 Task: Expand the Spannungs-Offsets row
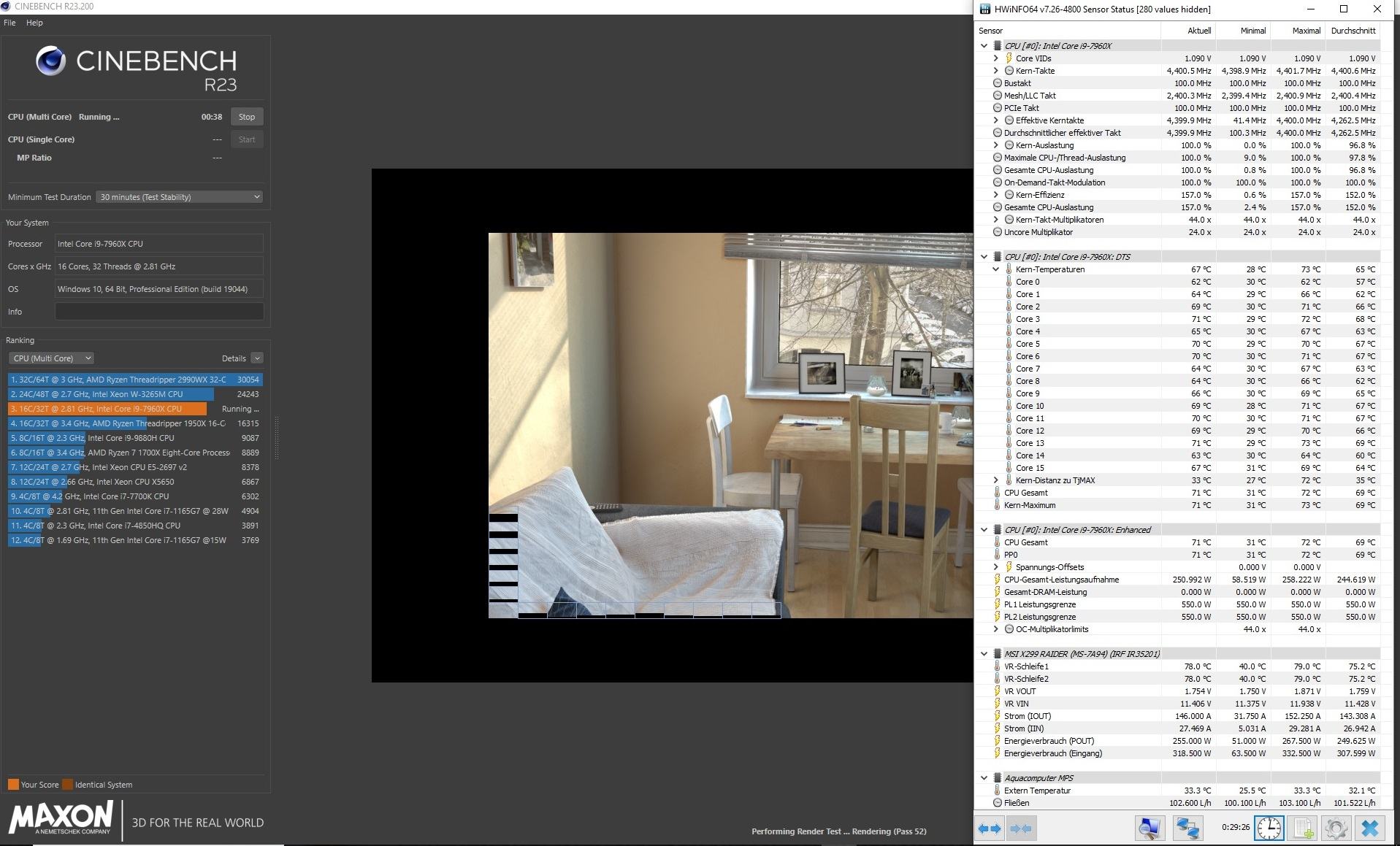click(x=995, y=567)
